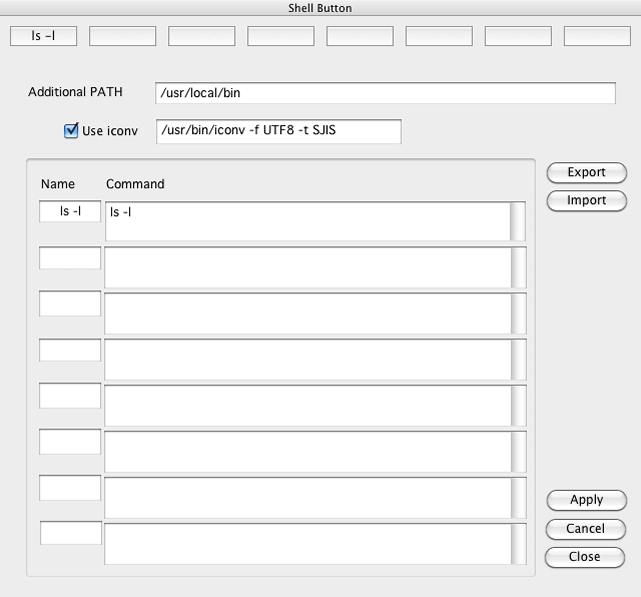
Task: Click the scrollbar of the second Command box
Action: [519, 267]
